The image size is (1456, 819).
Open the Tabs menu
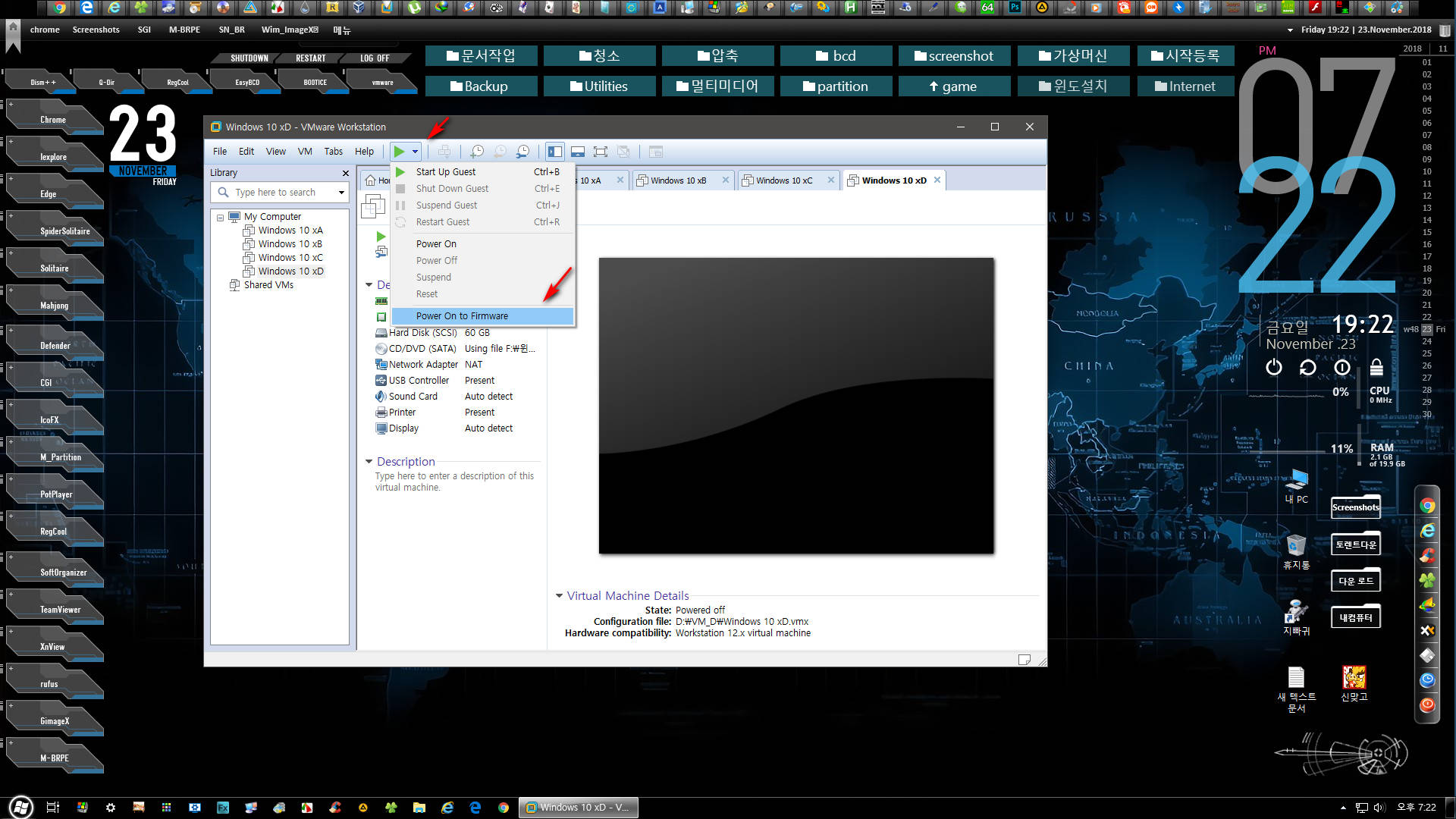(334, 152)
